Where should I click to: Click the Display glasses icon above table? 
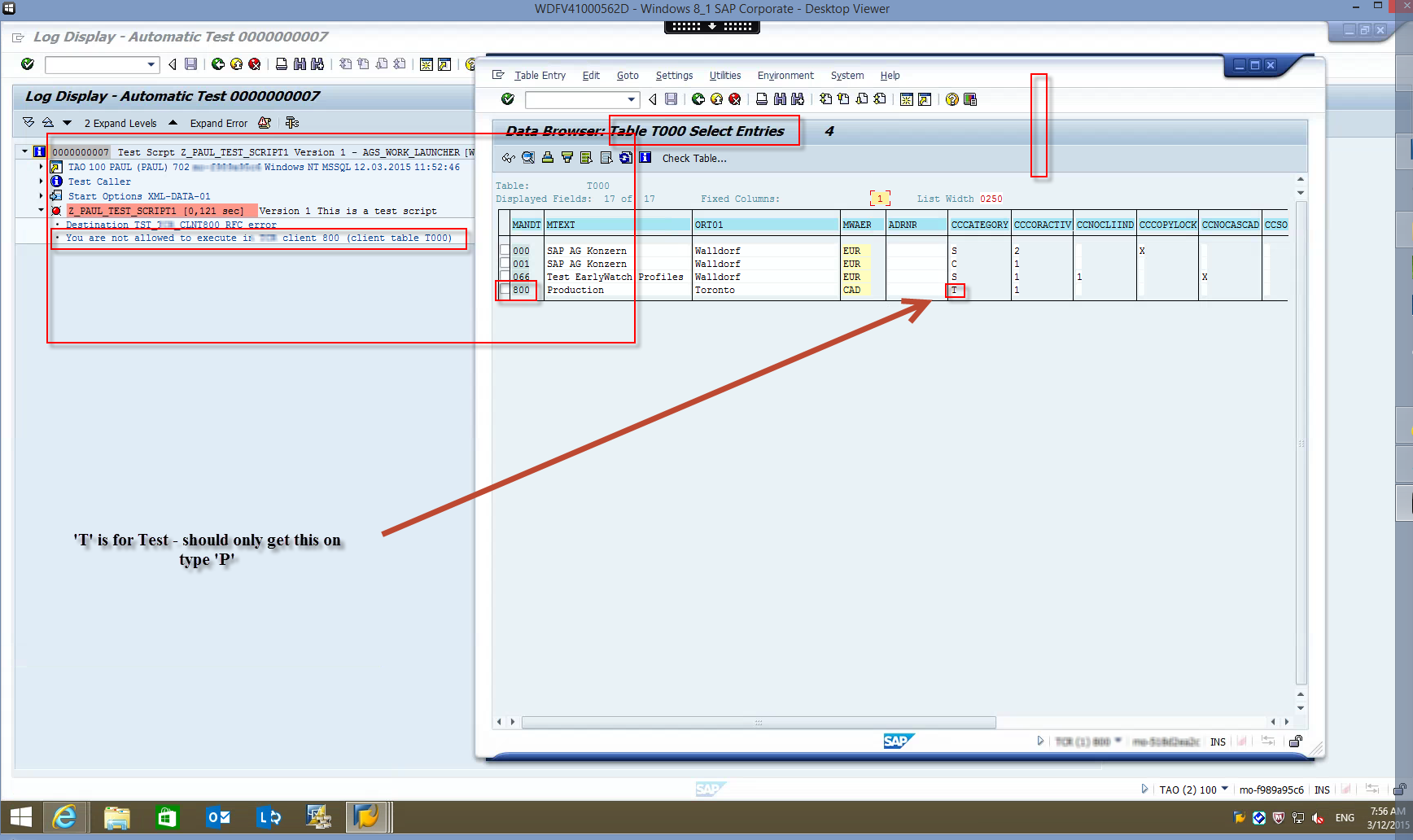click(509, 158)
